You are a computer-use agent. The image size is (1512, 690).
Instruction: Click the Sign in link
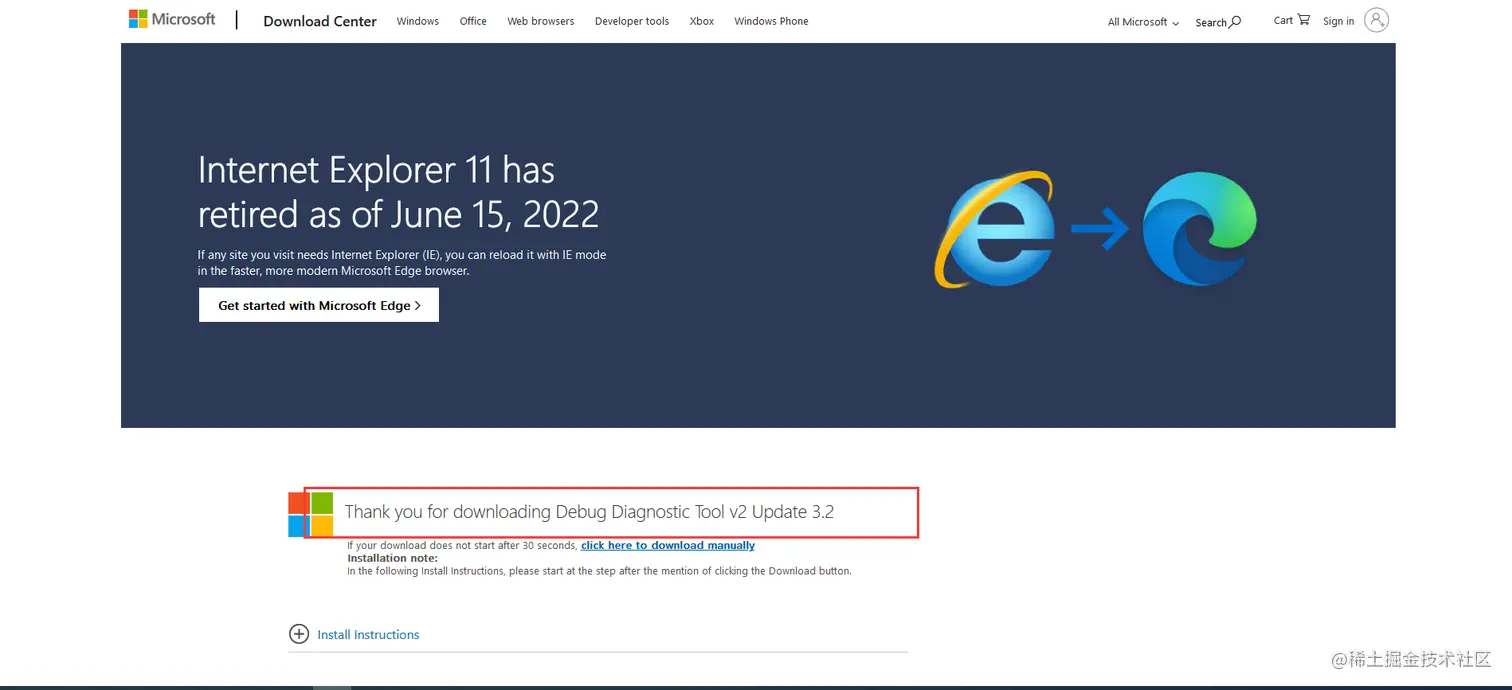tap(1338, 21)
